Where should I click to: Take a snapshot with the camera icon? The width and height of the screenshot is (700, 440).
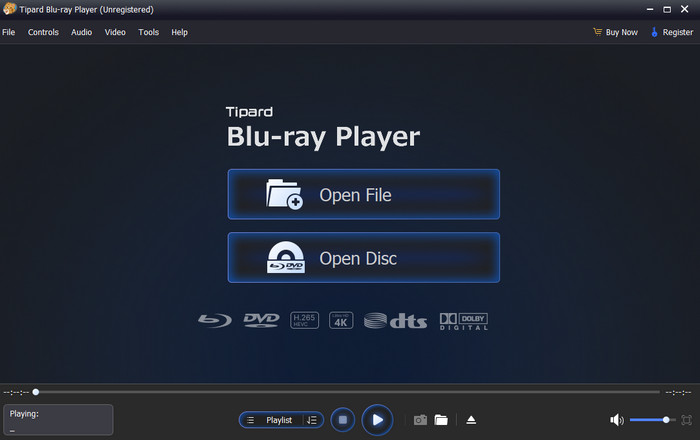tap(420, 420)
